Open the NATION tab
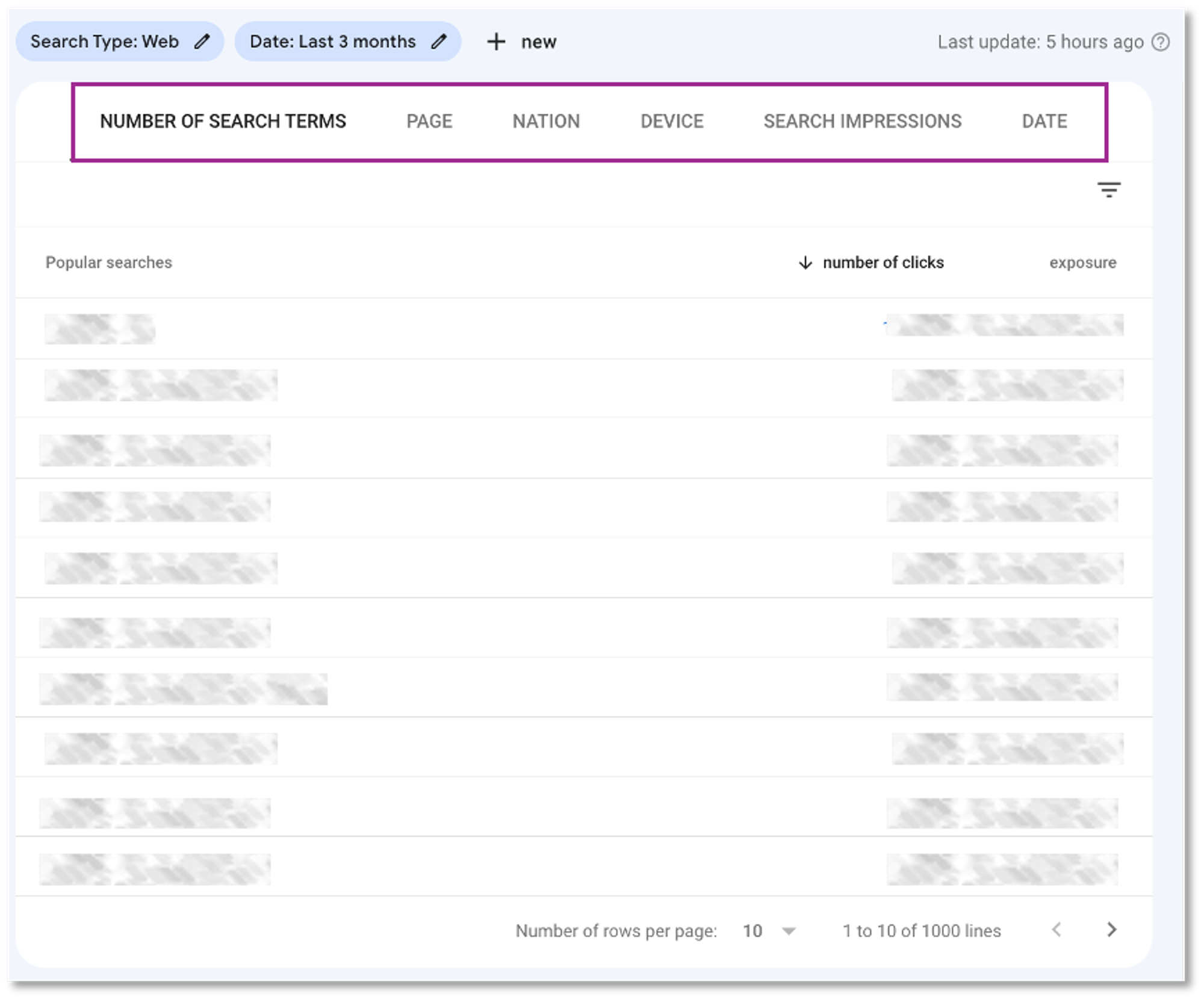The width and height of the screenshot is (1204, 999). (546, 122)
